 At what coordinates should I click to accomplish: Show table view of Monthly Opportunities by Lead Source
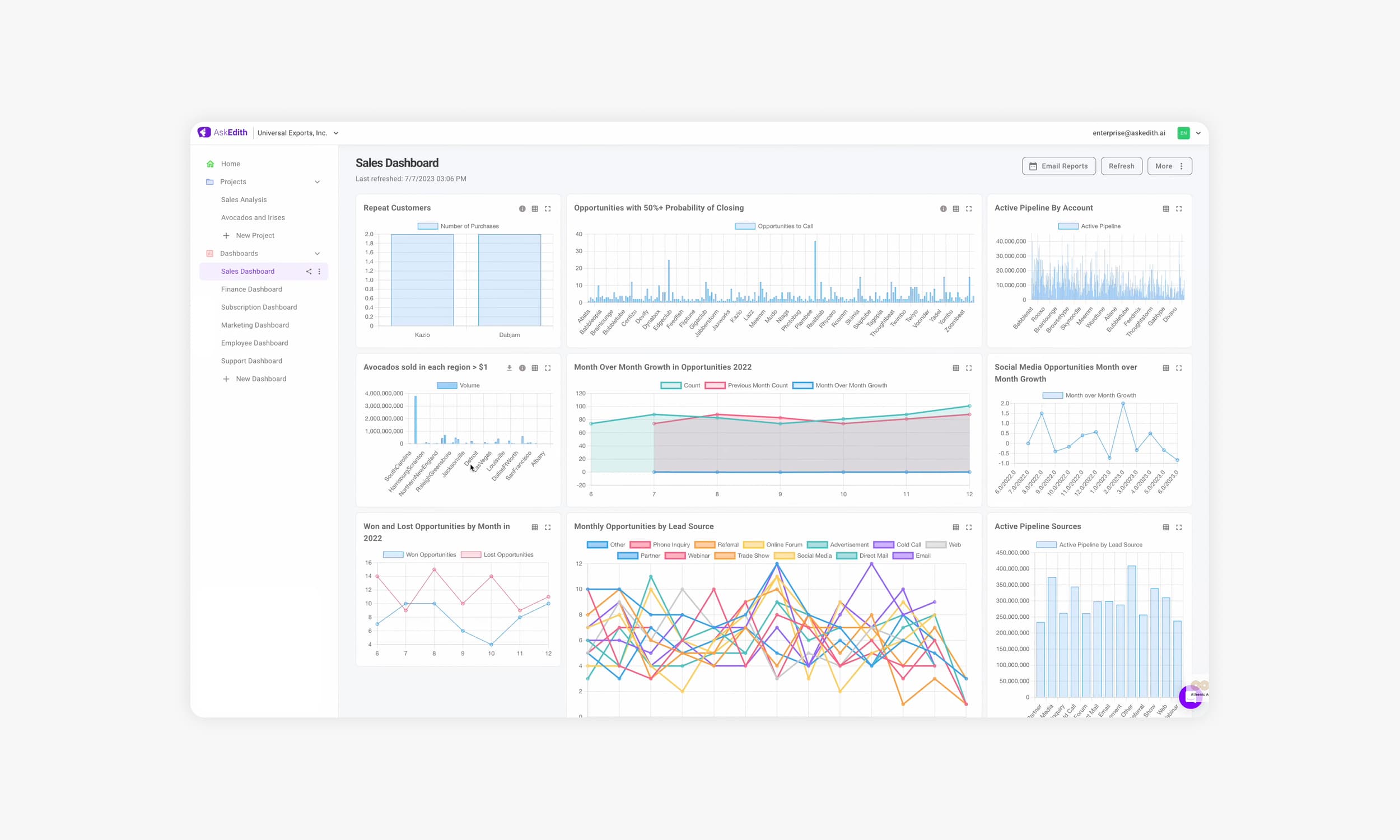coord(956,527)
